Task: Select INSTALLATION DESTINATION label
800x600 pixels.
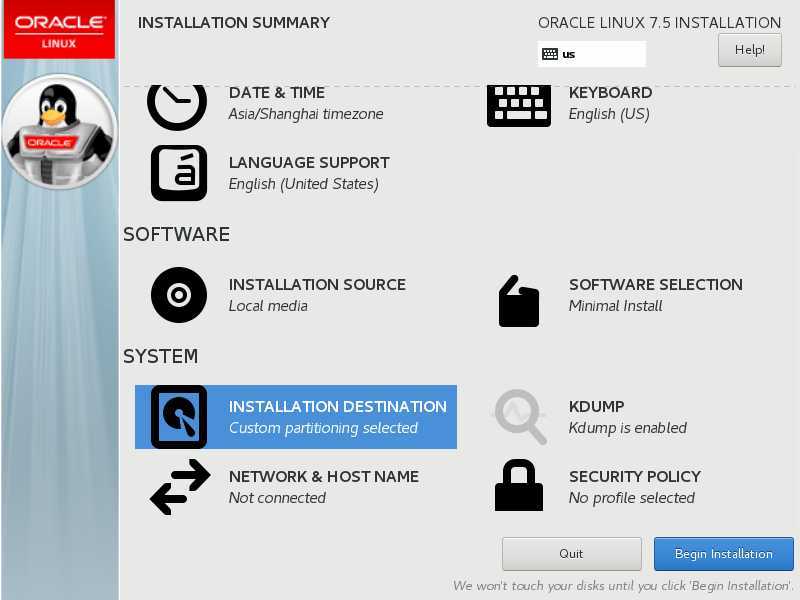Action: click(338, 407)
